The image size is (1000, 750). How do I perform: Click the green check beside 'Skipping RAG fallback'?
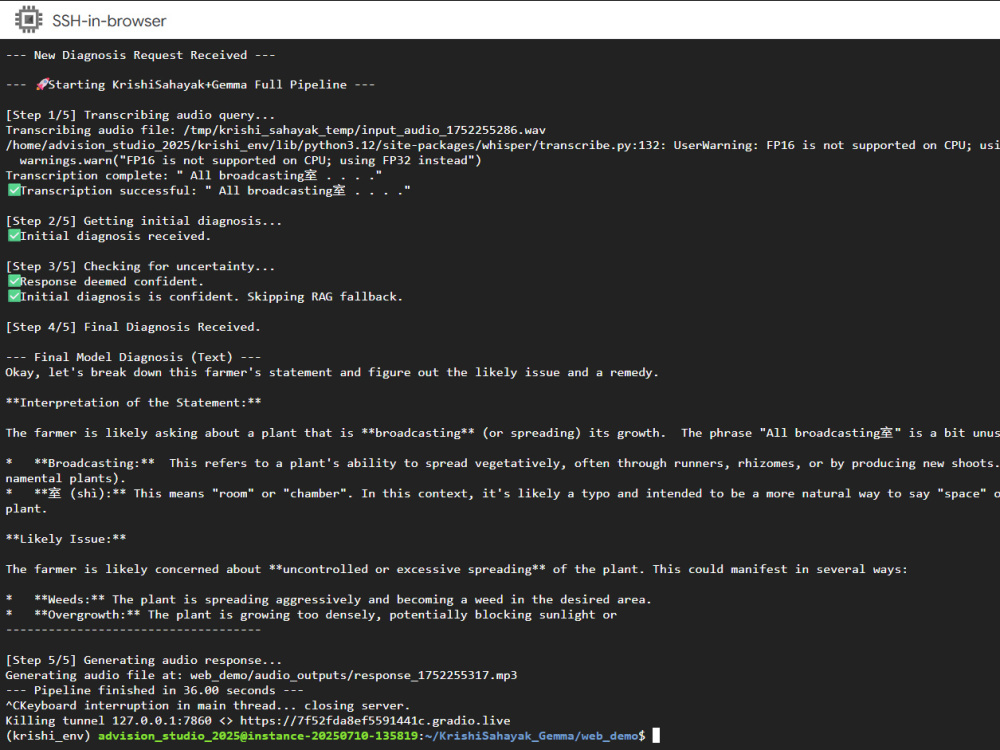pyautogui.click(x=14, y=296)
